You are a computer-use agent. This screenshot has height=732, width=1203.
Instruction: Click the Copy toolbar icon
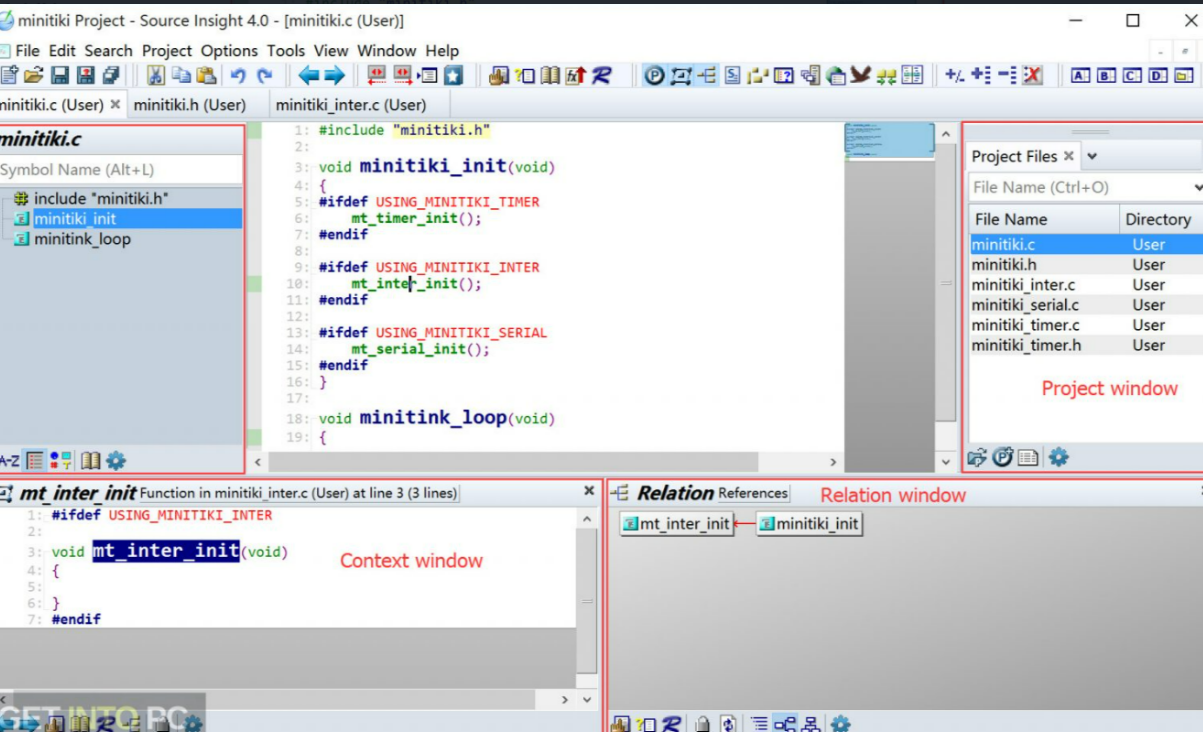tap(181, 75)
